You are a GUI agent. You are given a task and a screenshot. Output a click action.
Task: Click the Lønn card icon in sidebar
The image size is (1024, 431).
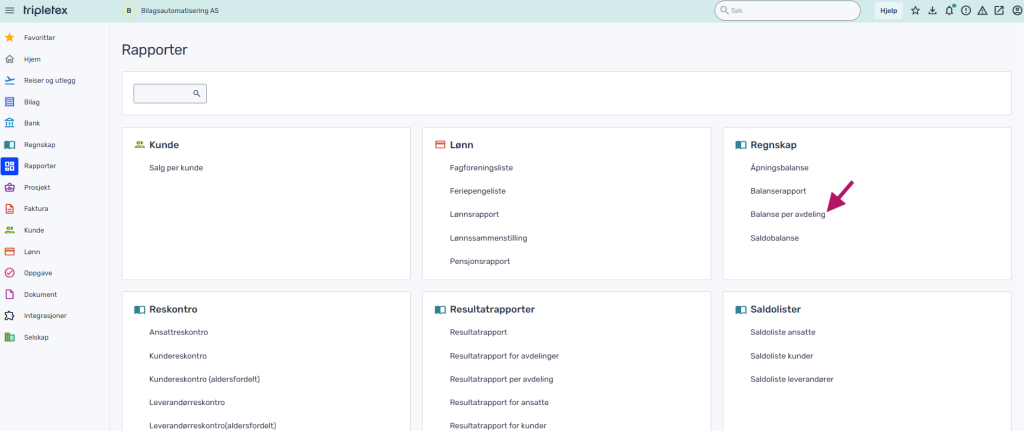(9, 251)
